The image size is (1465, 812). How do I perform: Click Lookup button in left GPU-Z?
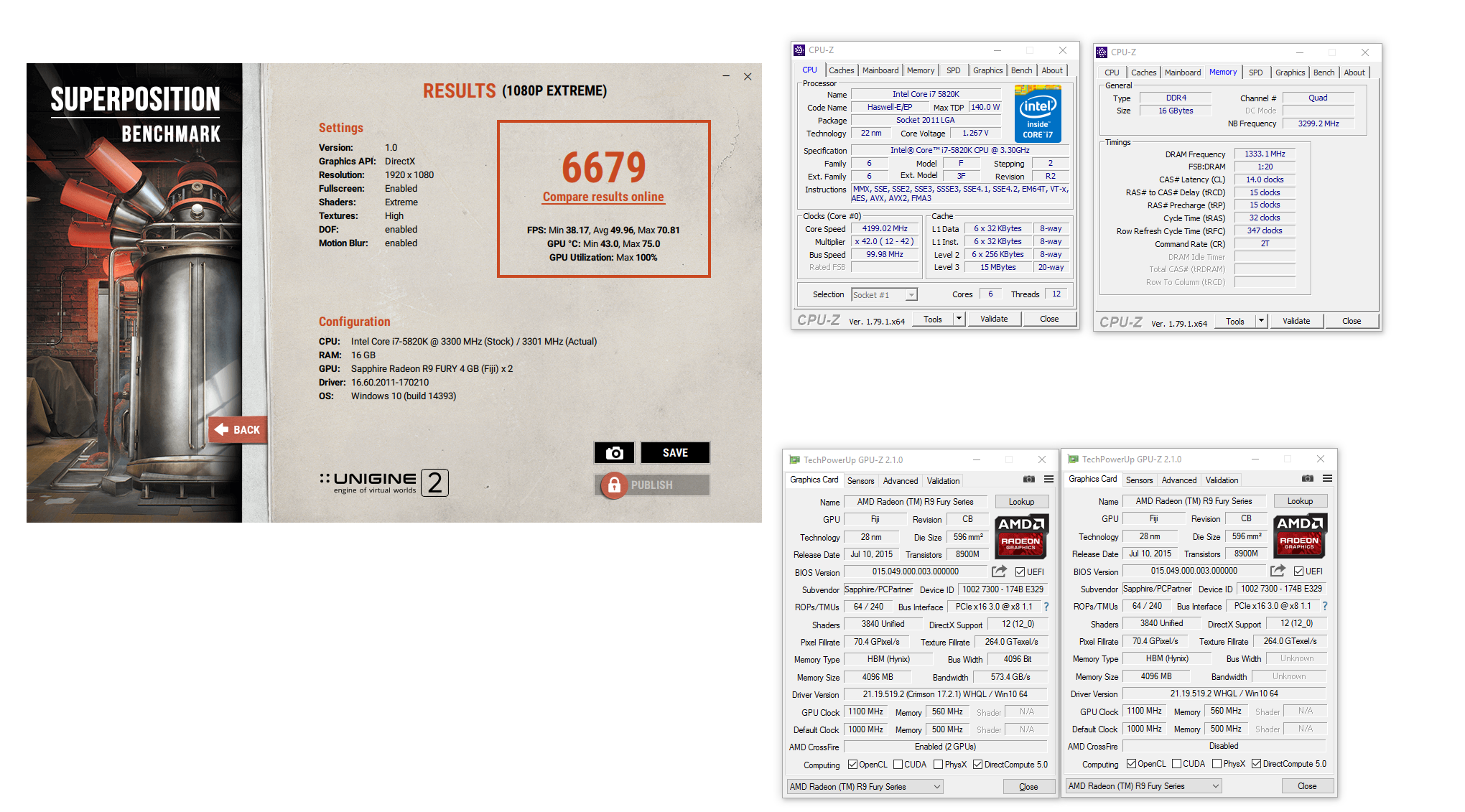1021,502
